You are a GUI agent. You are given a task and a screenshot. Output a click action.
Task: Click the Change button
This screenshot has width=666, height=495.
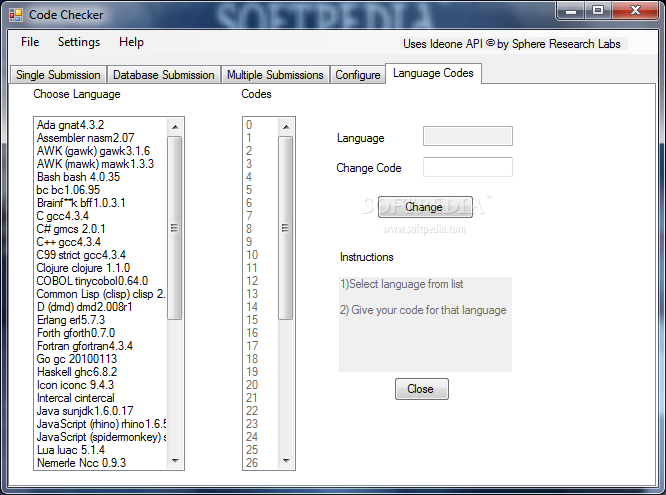[425, 207]
